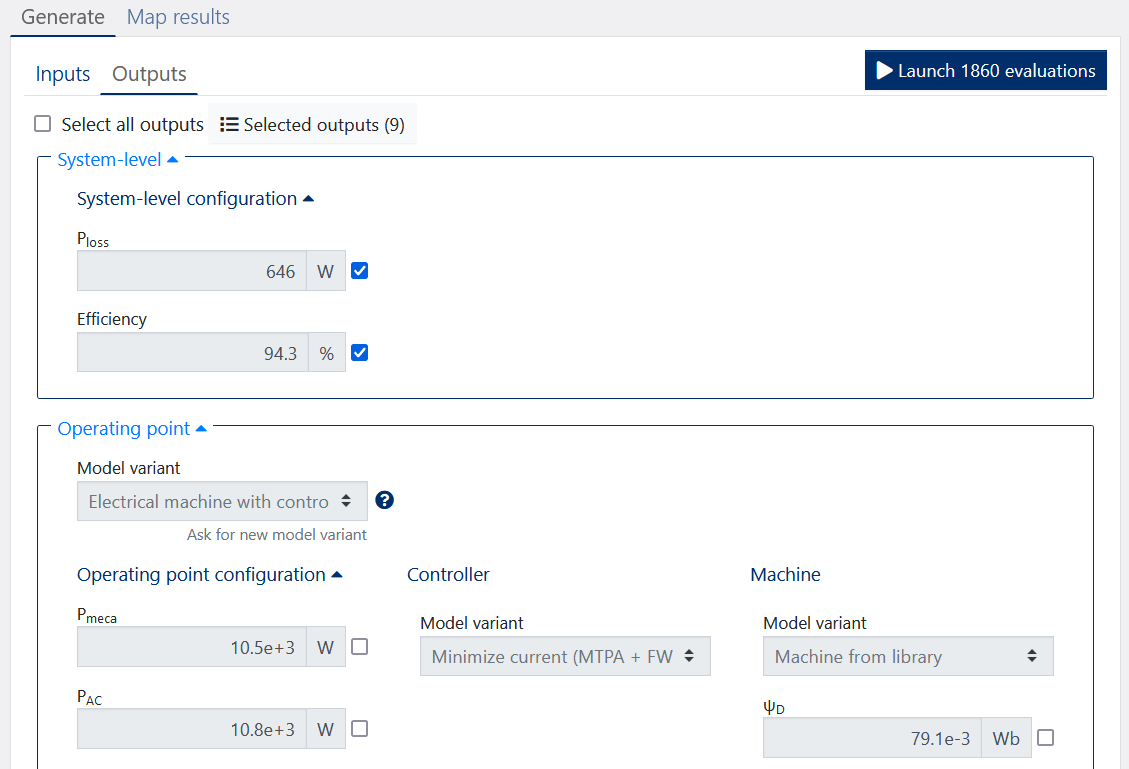Tick the ψD flux output checkbox
The height and width of the screenshot is (769, 1129).
(1046, 738)
